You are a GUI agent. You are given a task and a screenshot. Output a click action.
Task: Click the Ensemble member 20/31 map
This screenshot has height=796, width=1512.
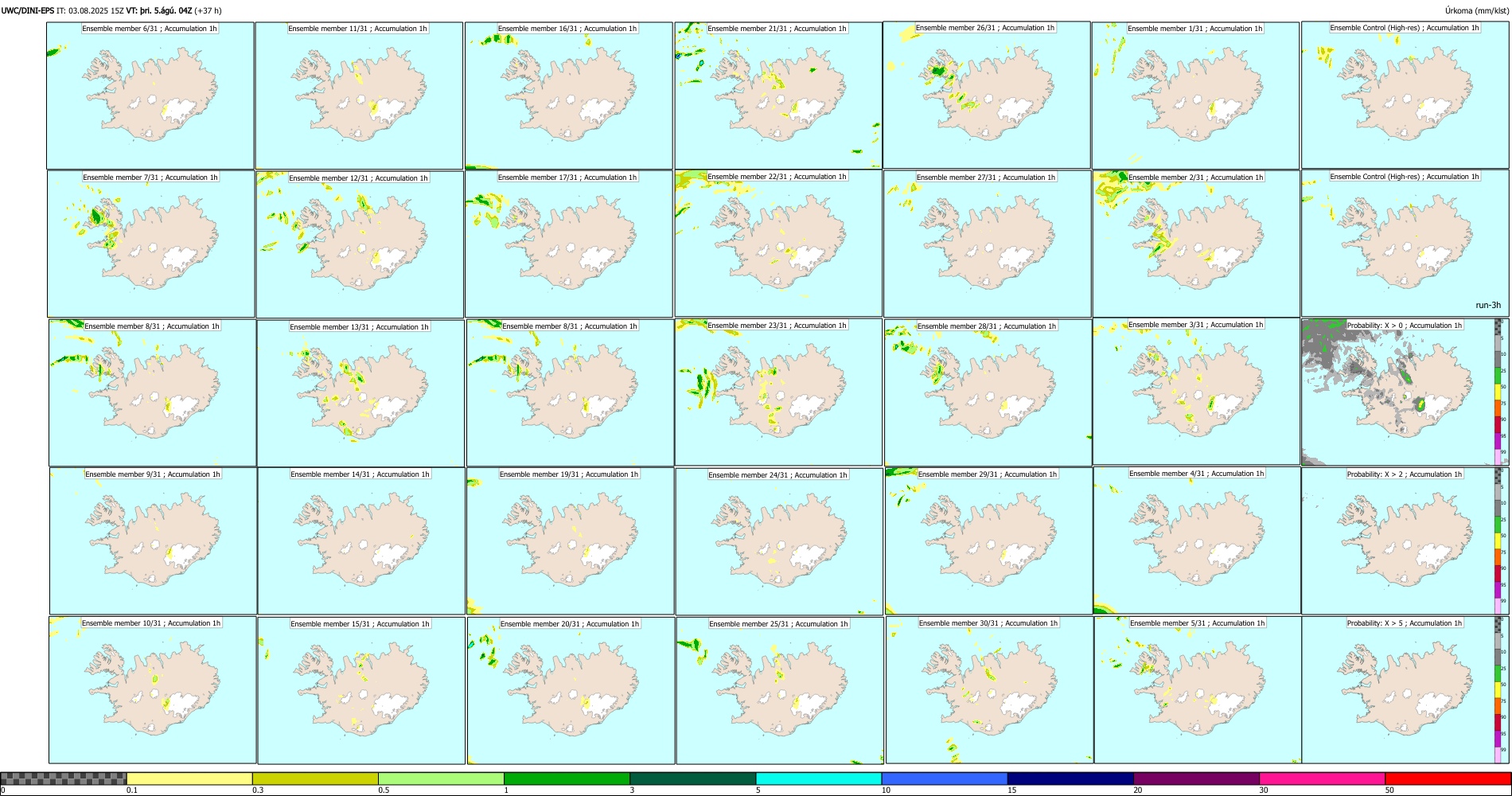click(x=571, y=690)
